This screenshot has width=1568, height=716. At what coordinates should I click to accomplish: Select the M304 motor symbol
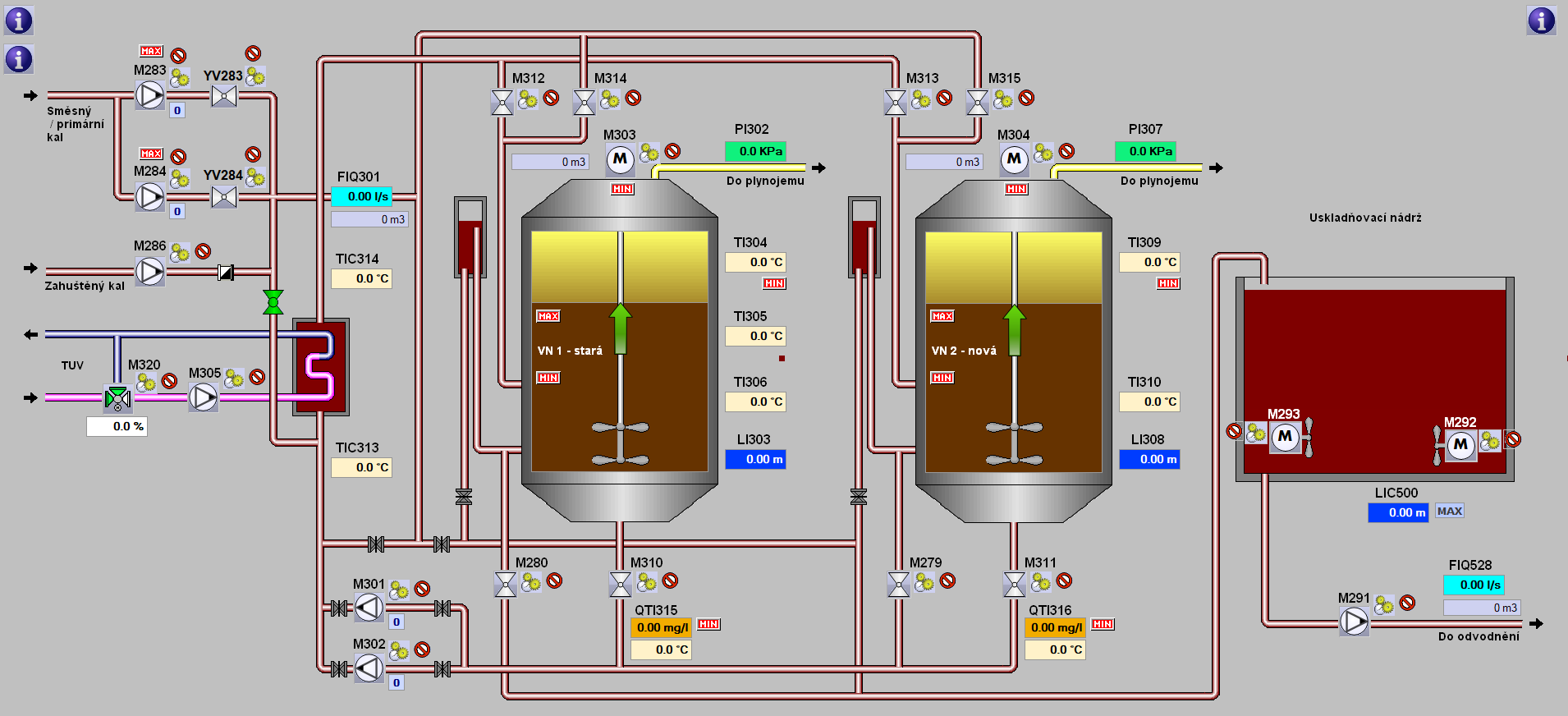[x=1015, y=159]
